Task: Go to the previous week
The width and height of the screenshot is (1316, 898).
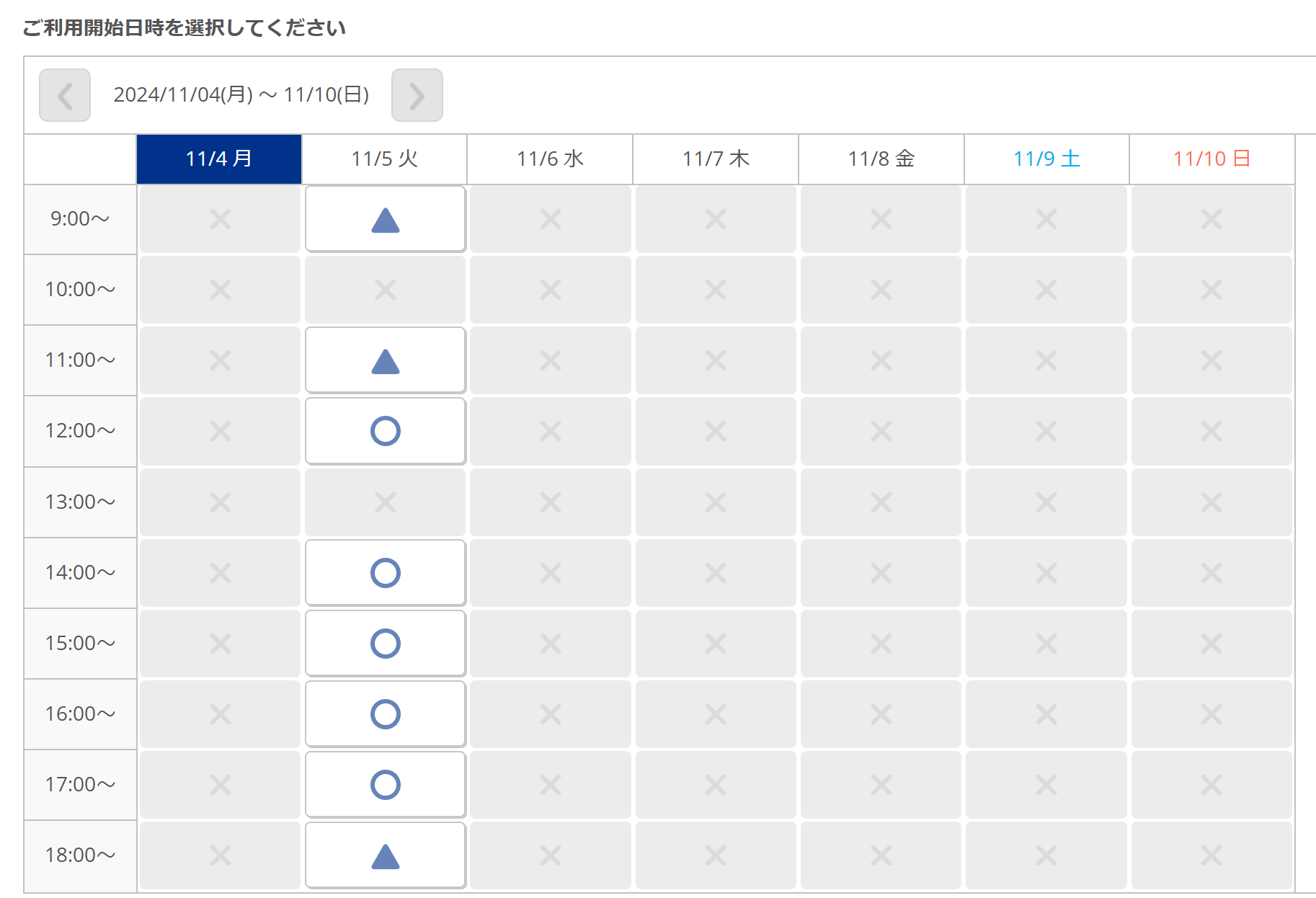Action: (65, 95)
